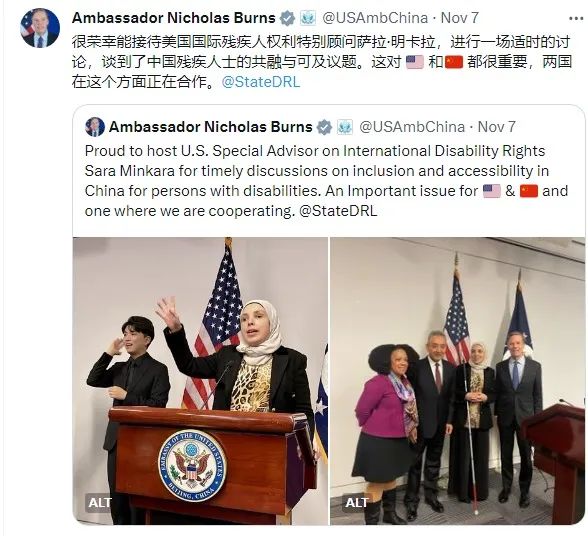Open the Nov 7 timestamp in the quoted tweet
The width and height of the screenshot is (588, 536).
click(497, 127)
